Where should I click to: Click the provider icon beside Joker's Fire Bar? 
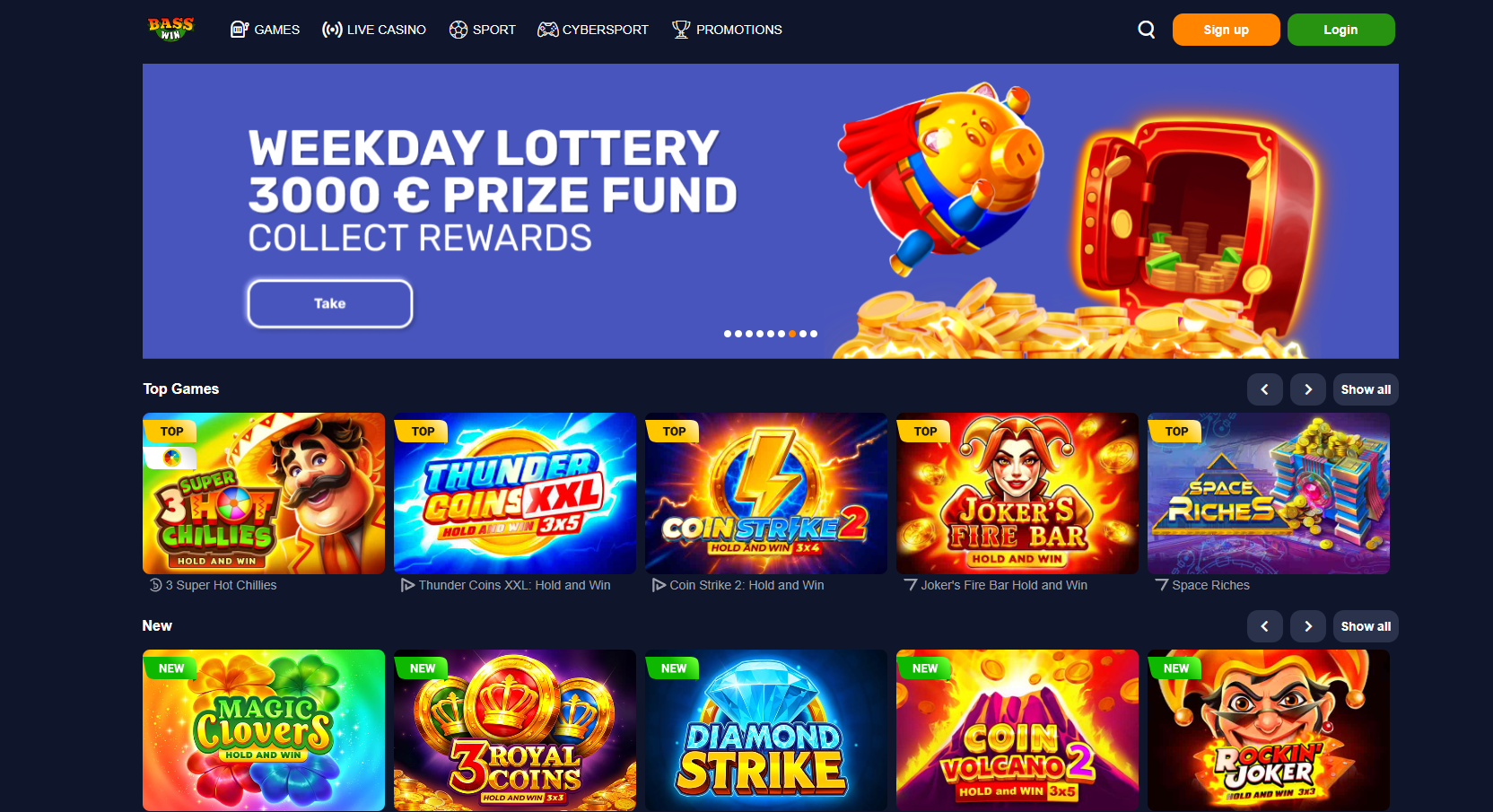(x=910, y=585)
